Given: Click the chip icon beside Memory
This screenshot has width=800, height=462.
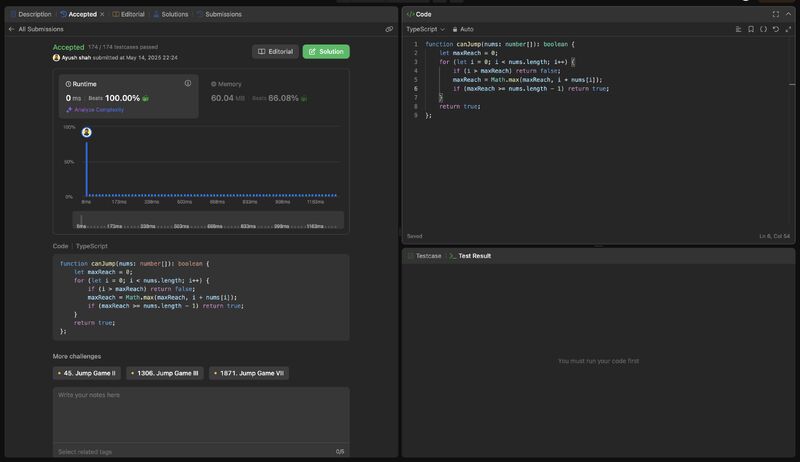Looking at the screenshot, I should click(214, 84).
